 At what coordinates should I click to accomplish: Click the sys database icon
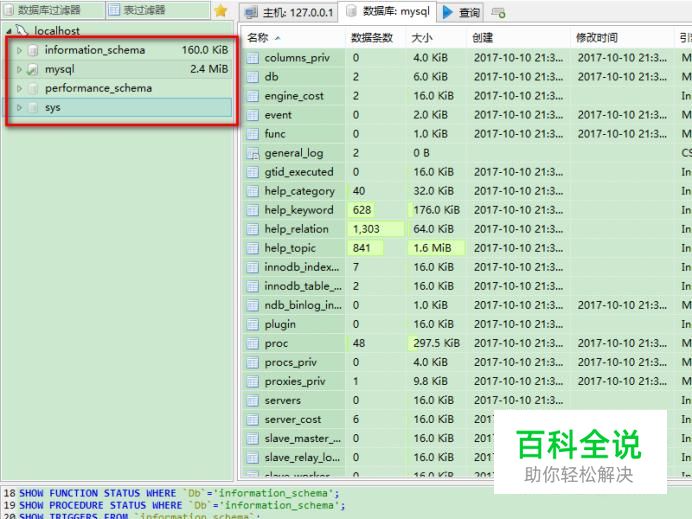pos(33,107)
